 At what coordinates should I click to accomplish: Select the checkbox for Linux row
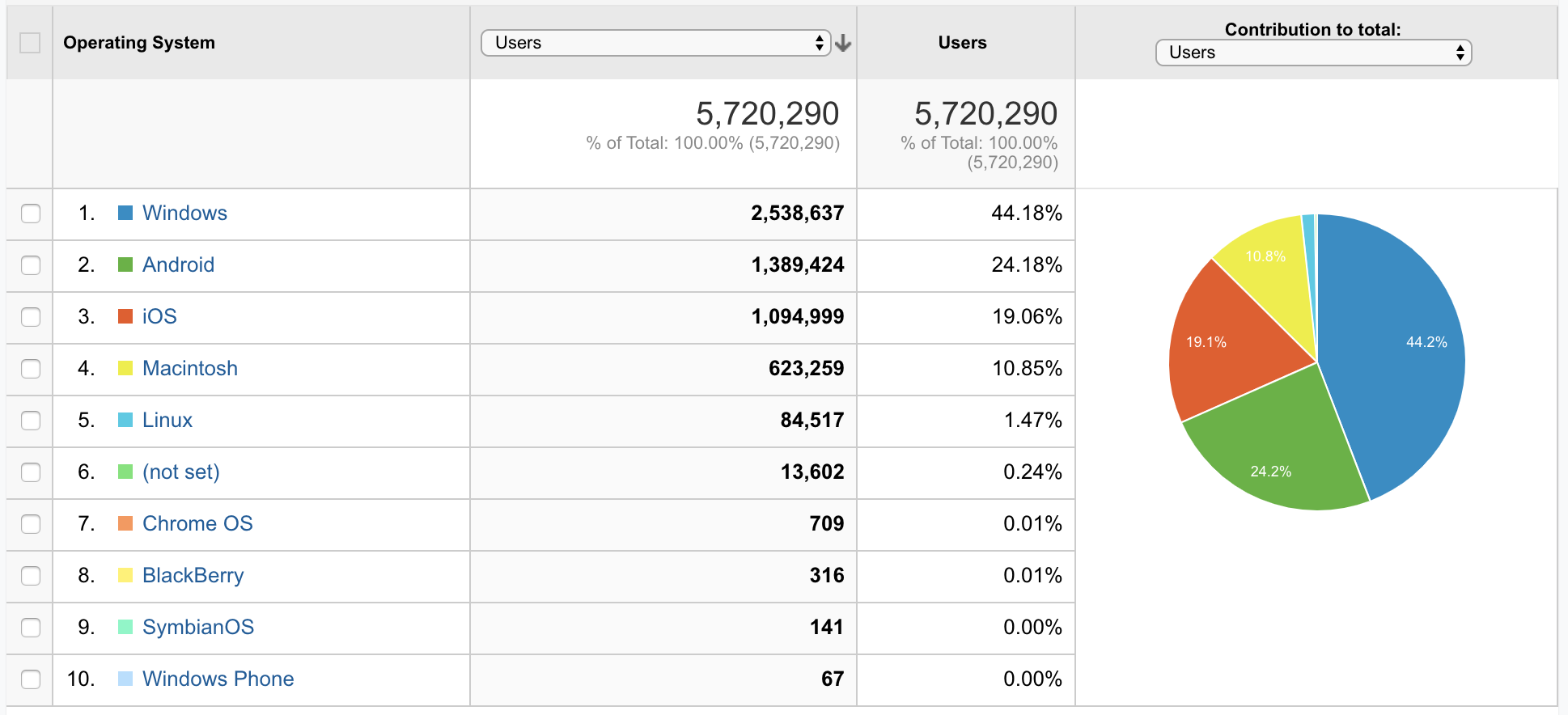coord(31,421)
